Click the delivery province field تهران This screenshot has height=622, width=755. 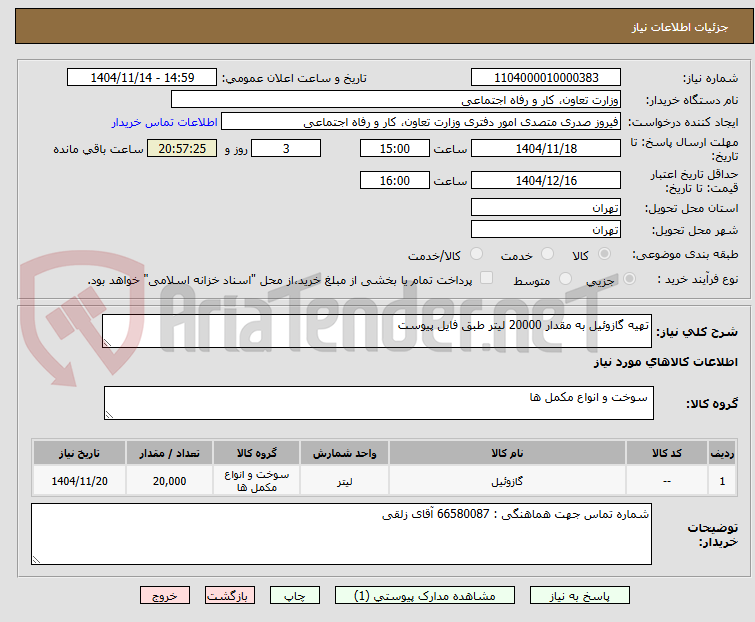546,207
